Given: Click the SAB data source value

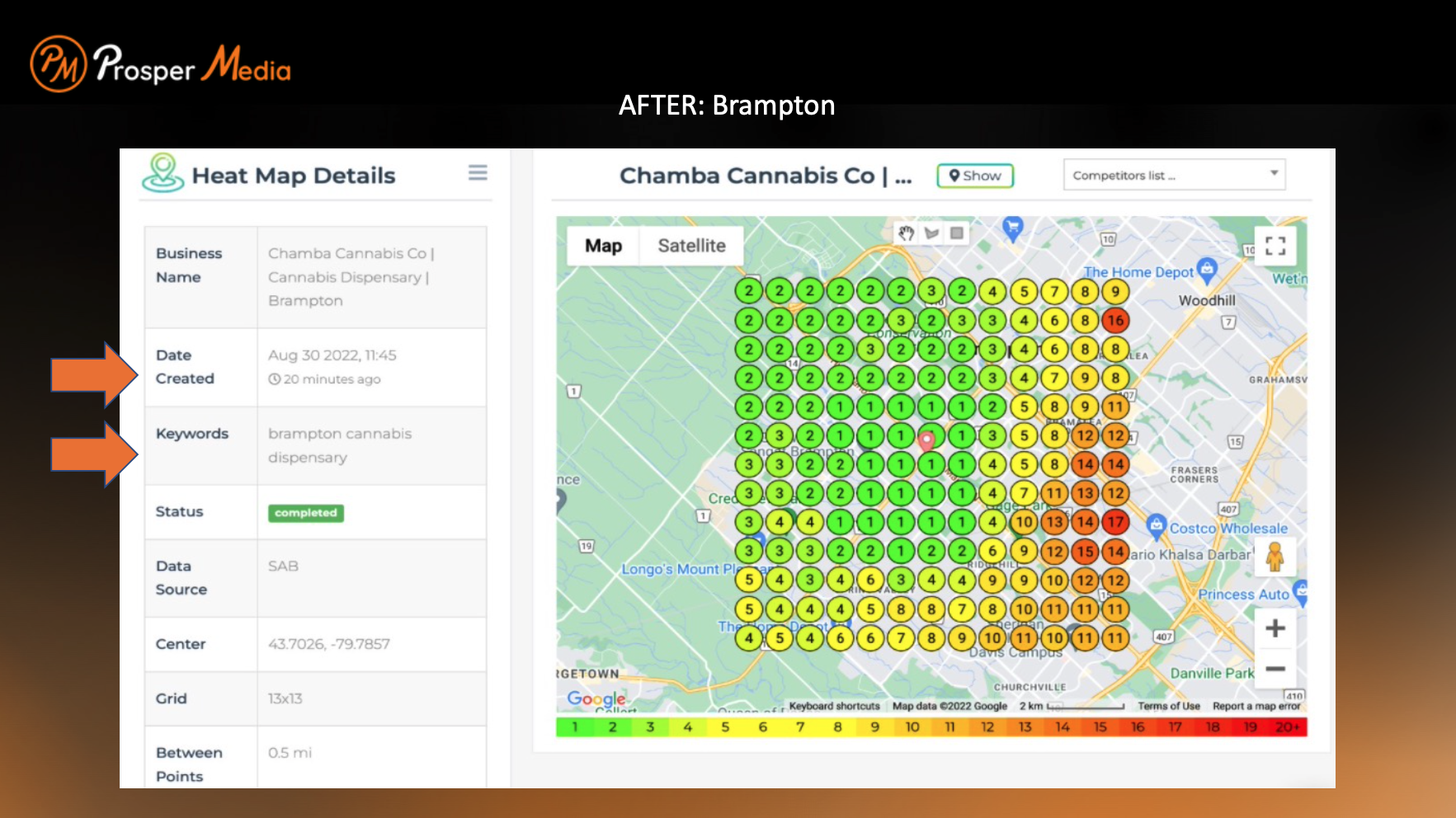Looking at the screenshot, I should point(283,566).
